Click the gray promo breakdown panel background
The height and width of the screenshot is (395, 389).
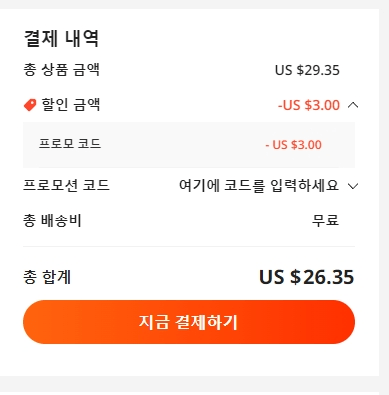click(x=189, y=158)
